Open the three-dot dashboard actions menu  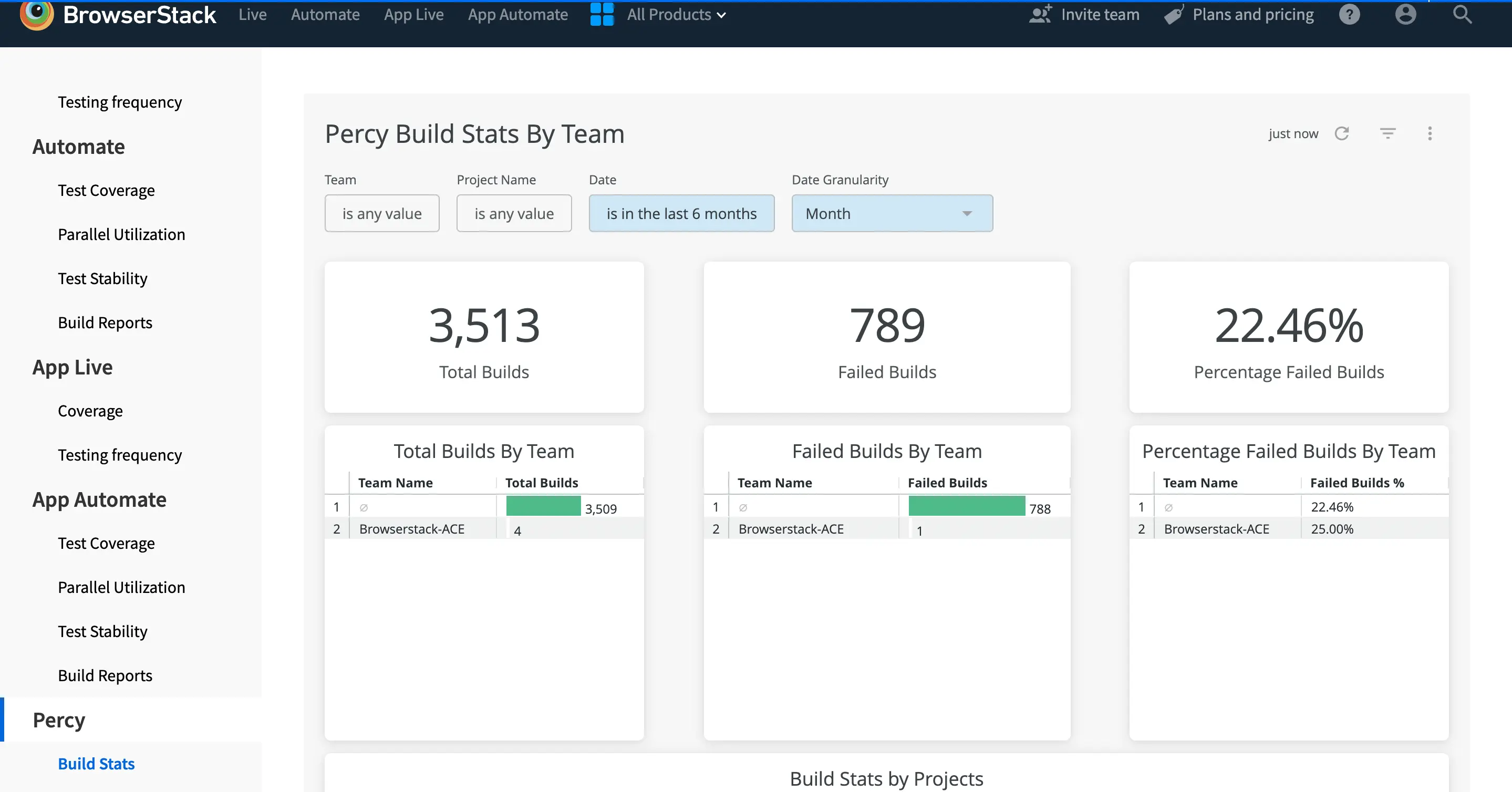pos(1430,134)
